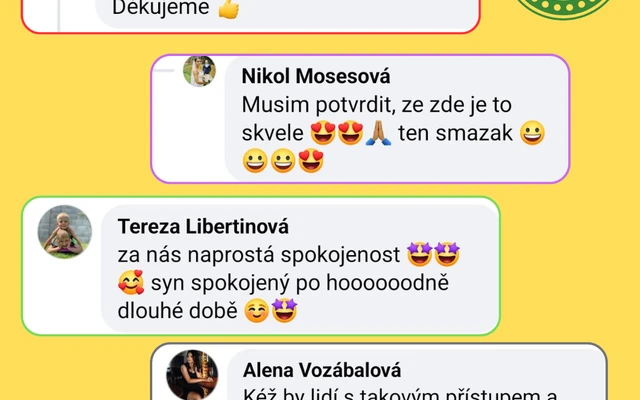This screenshot has width=640, height=400.
Task: Click the name Nikol Mosesová
Action: (x=316, y=76)
